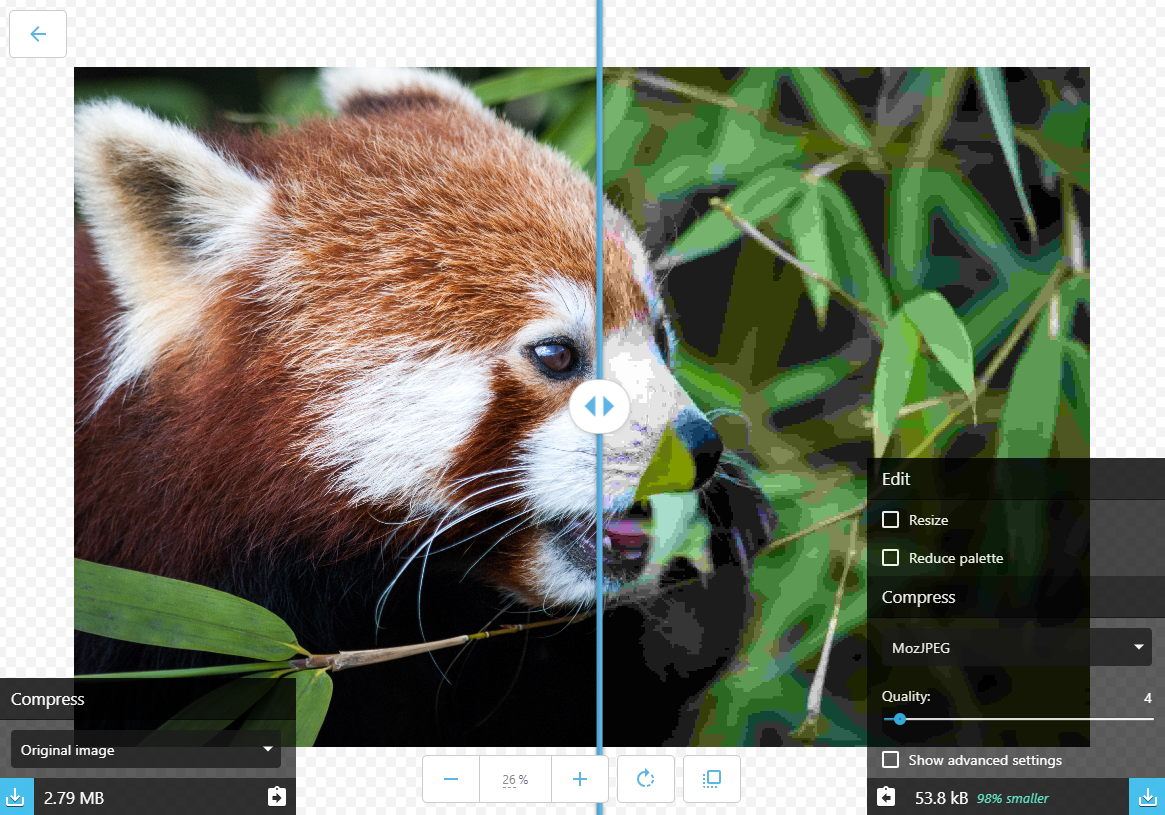Click the left-side Compress heading
Viewport: 1165px width, 815px height.
pos(48,699)
